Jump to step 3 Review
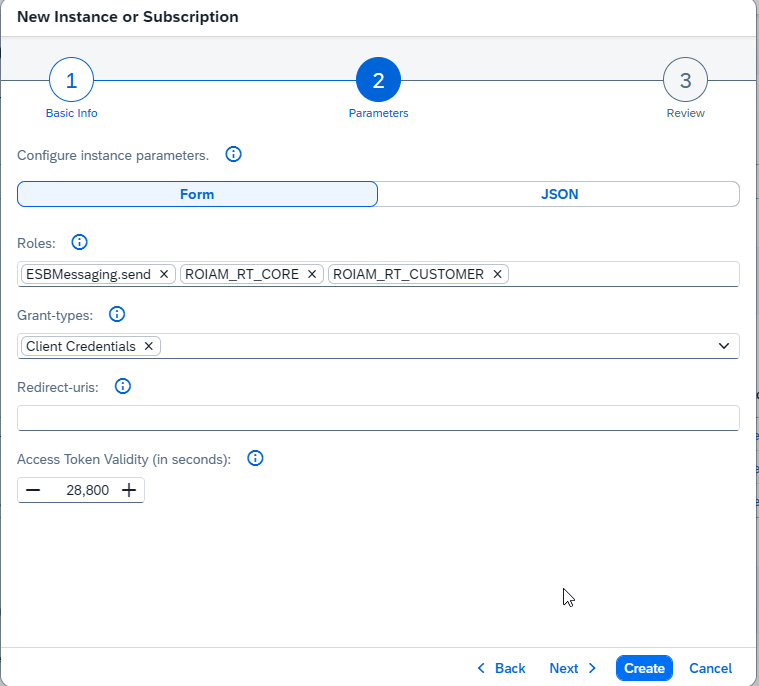 [x=685, y=80]
